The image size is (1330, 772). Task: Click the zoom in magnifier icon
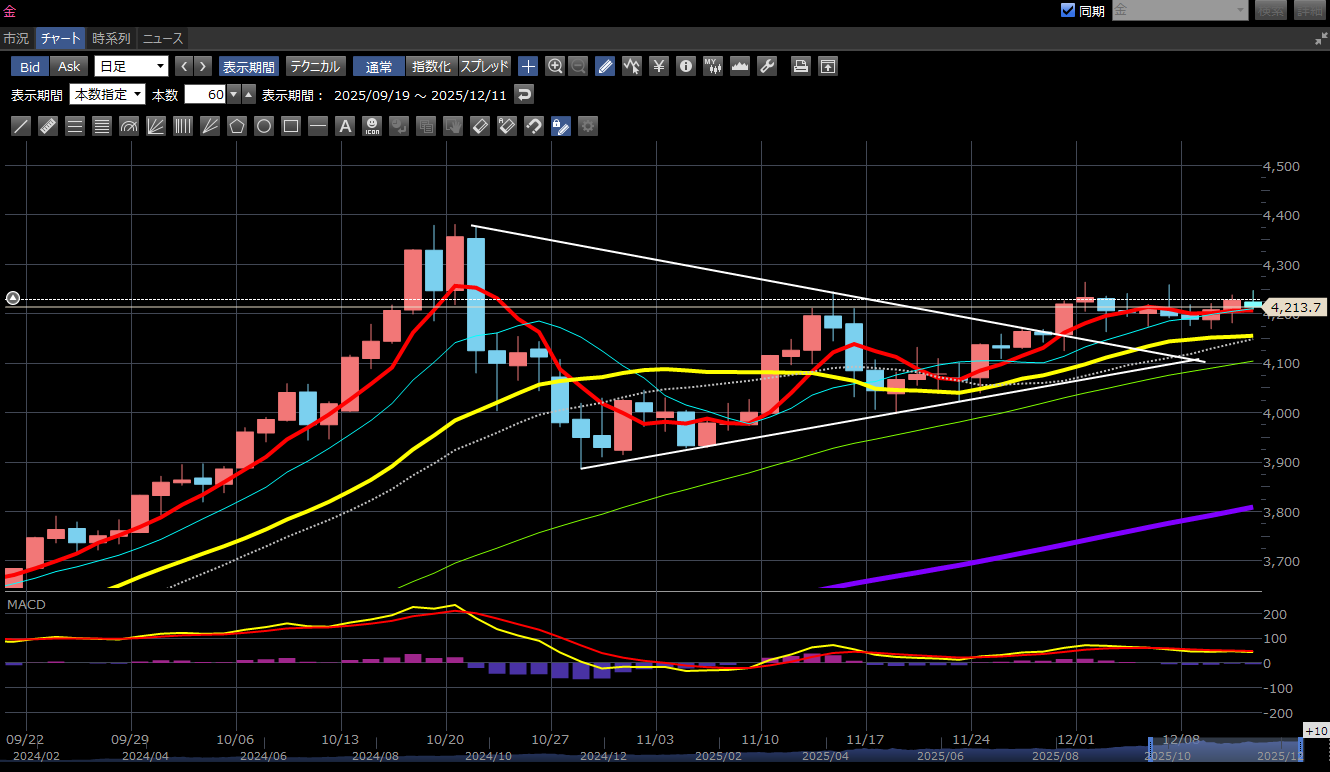click(555, 67)
